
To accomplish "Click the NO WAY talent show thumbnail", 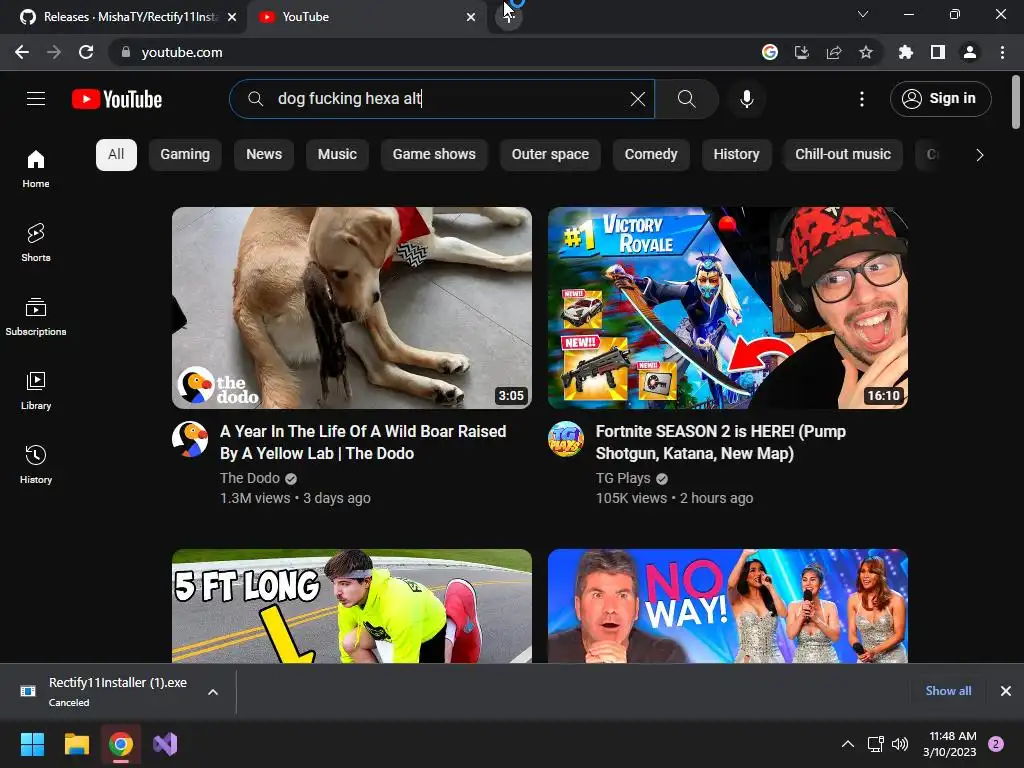I will tap(728, 606).
